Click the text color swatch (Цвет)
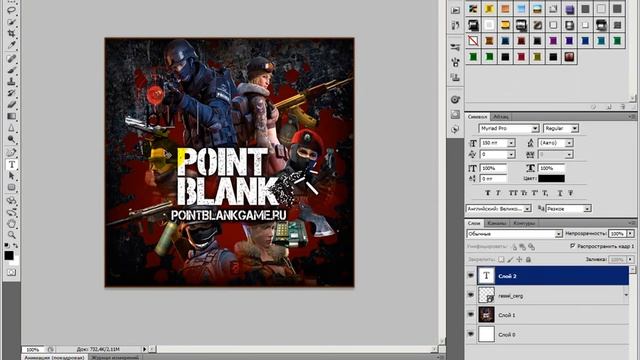 [x=551, y=178]
